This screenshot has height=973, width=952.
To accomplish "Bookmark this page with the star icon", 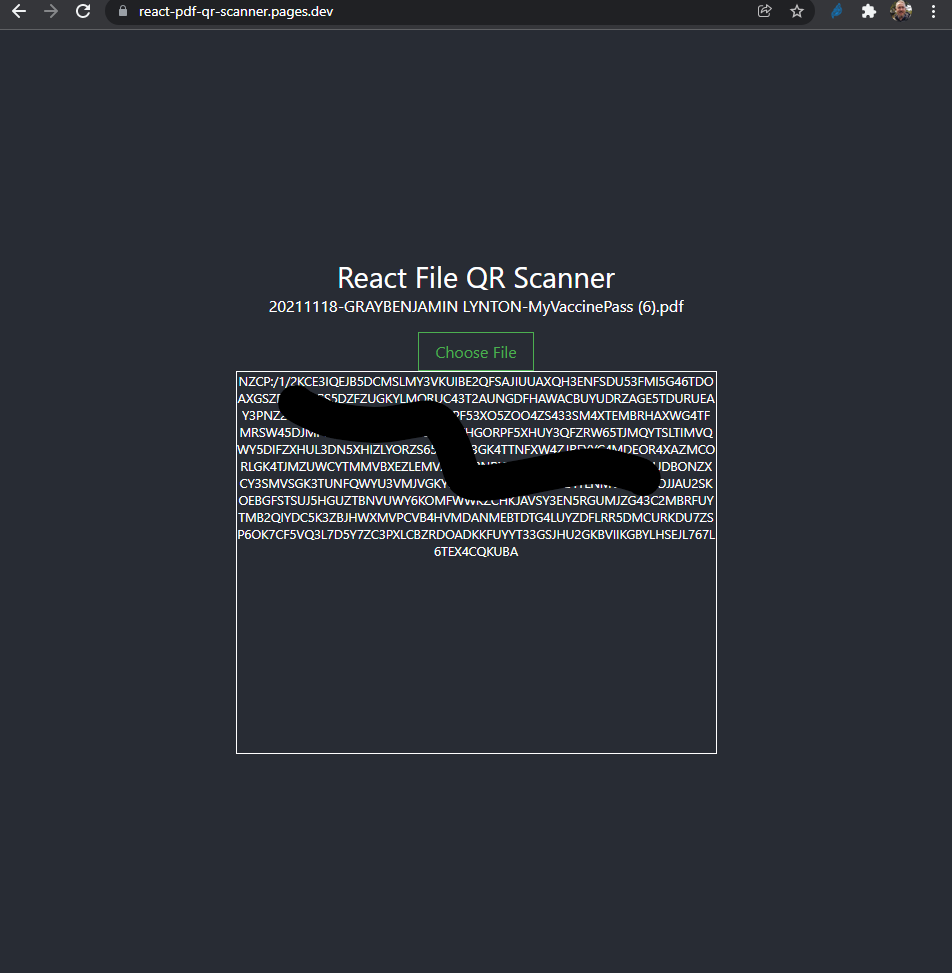I will [x=797, y=12].
